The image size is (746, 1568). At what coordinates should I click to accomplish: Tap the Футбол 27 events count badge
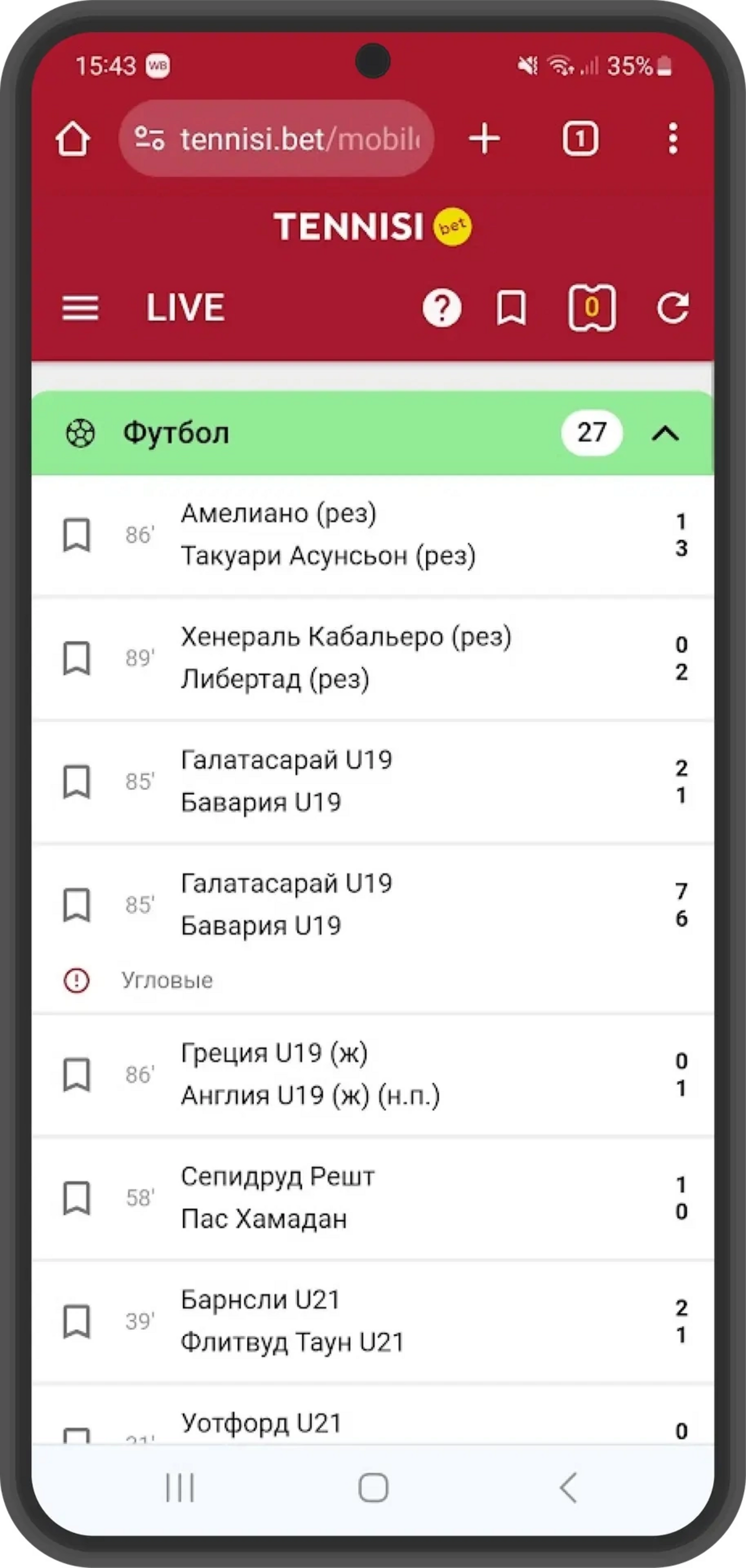[x=591, y=433]
